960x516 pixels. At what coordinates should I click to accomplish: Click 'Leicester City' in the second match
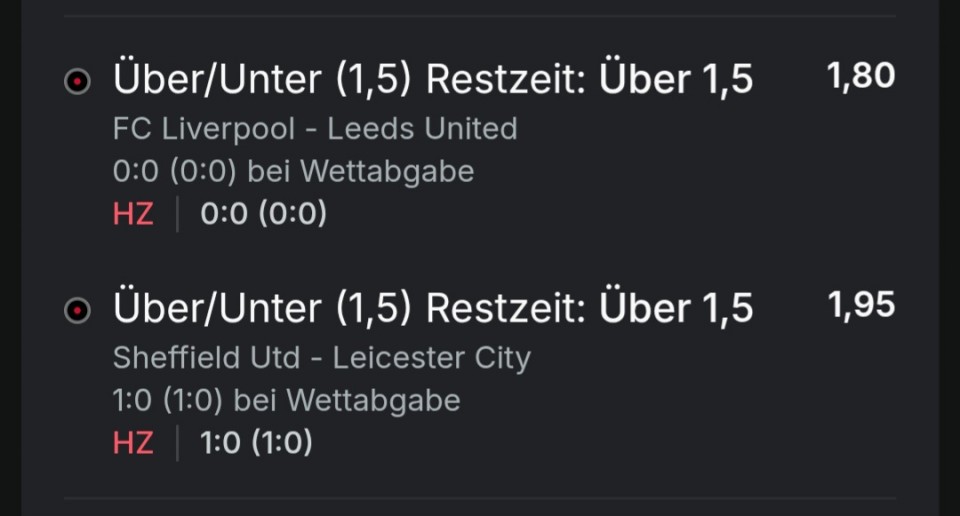click(x=431, y=358)
